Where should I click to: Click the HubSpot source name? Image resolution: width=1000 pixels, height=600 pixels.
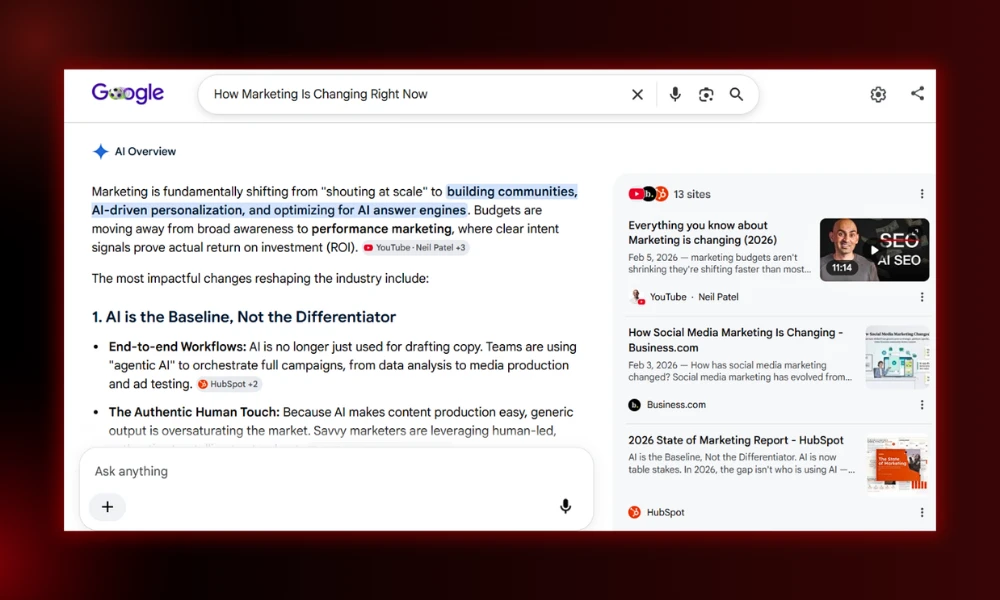coord(665,513)
